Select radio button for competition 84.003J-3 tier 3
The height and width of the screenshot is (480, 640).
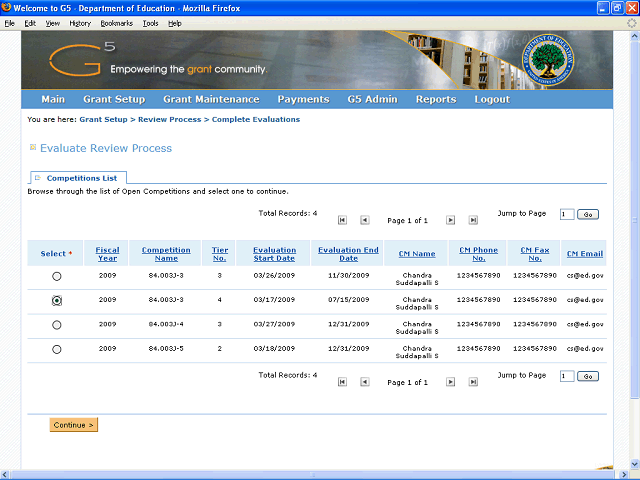(x=56, y=276)
